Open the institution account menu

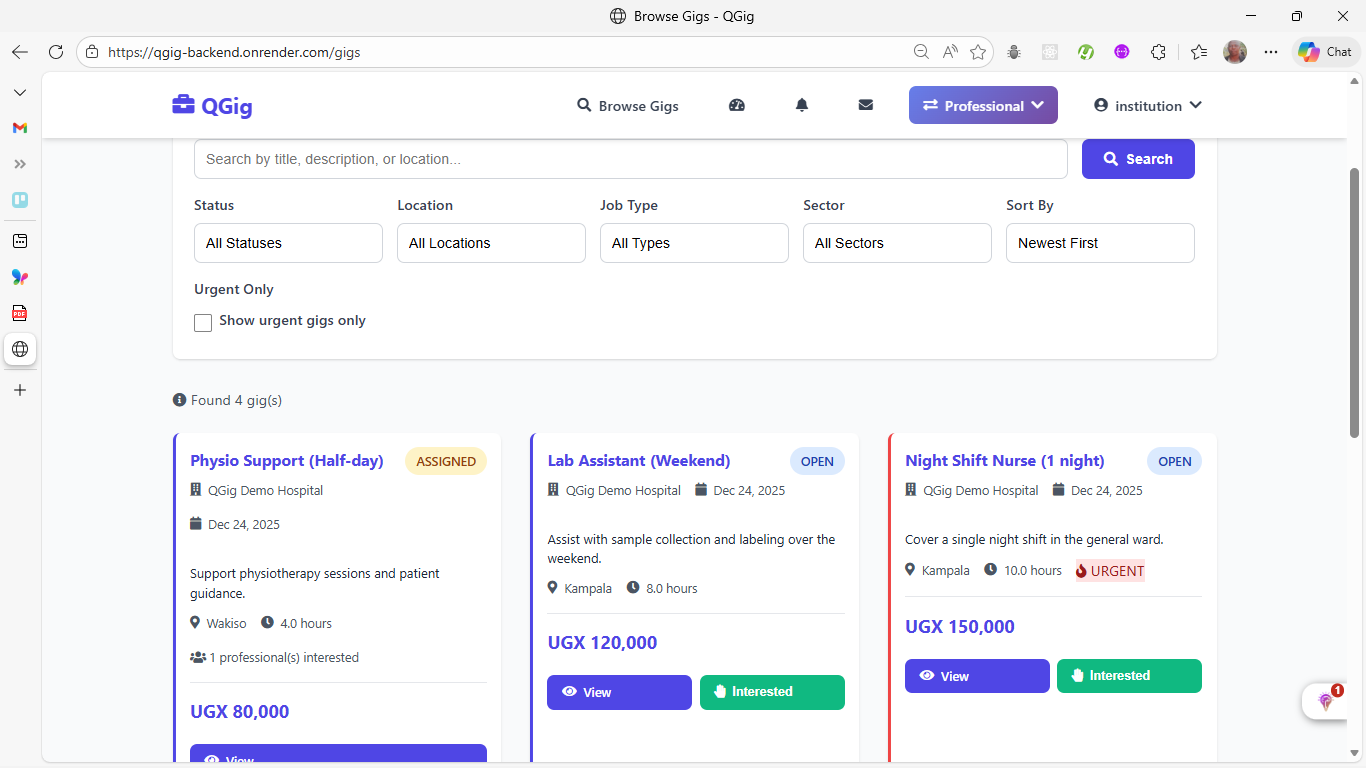pyautogui.click(x=1147, y=106)
